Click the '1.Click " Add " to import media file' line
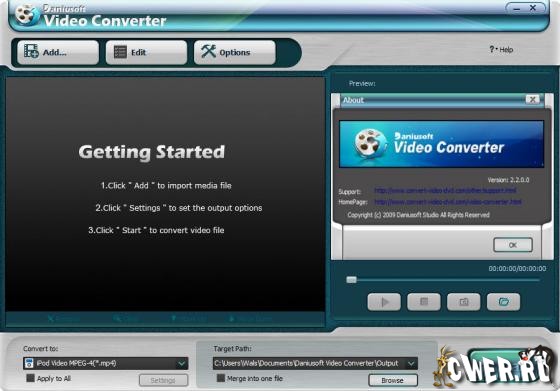Viewport: 560px width, 391px height. pos(166,186)
